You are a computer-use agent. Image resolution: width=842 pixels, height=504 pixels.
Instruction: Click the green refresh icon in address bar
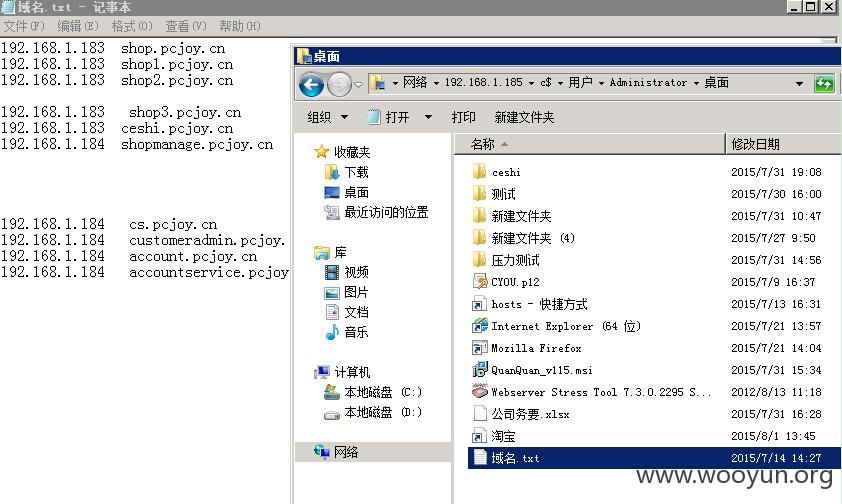[x=824, y=84]
